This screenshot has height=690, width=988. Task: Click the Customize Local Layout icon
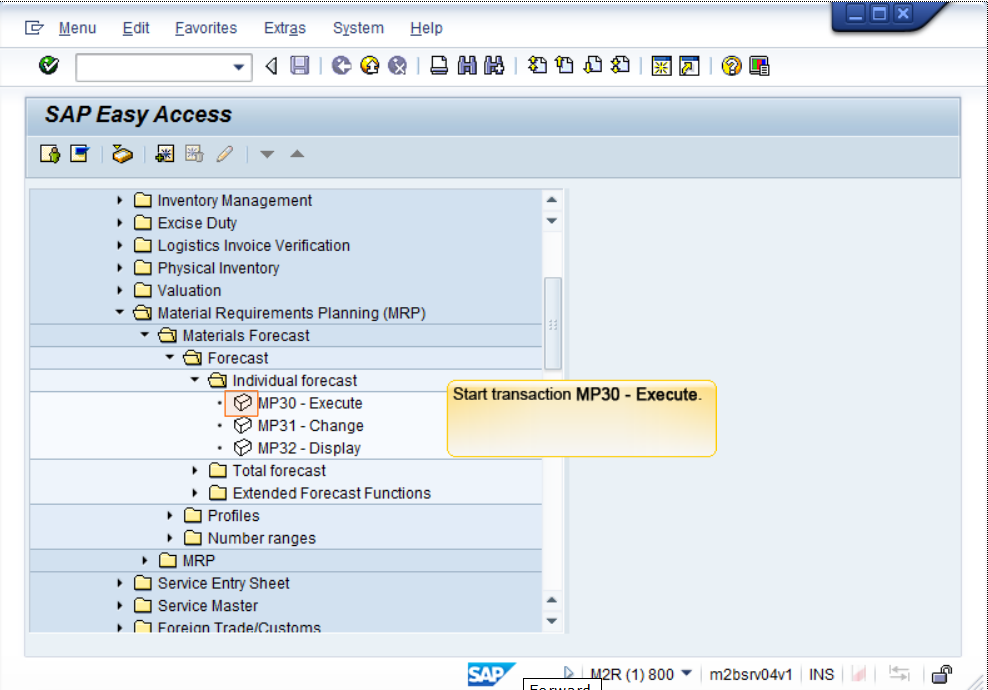(x=759, y=66)
